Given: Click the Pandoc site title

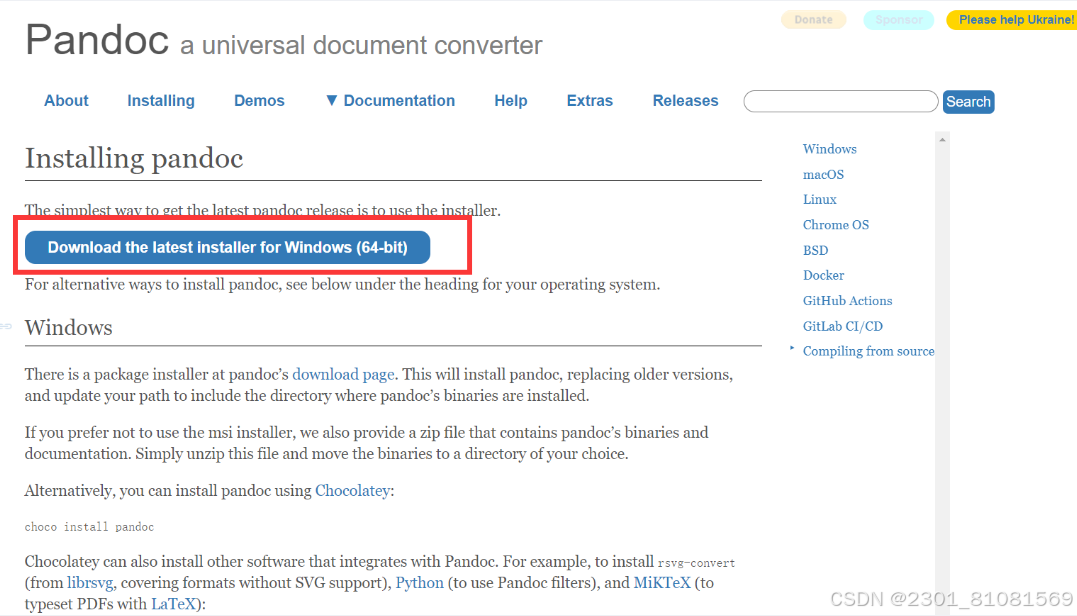Looking at the screenshot, I should click(x=97, y=40).
